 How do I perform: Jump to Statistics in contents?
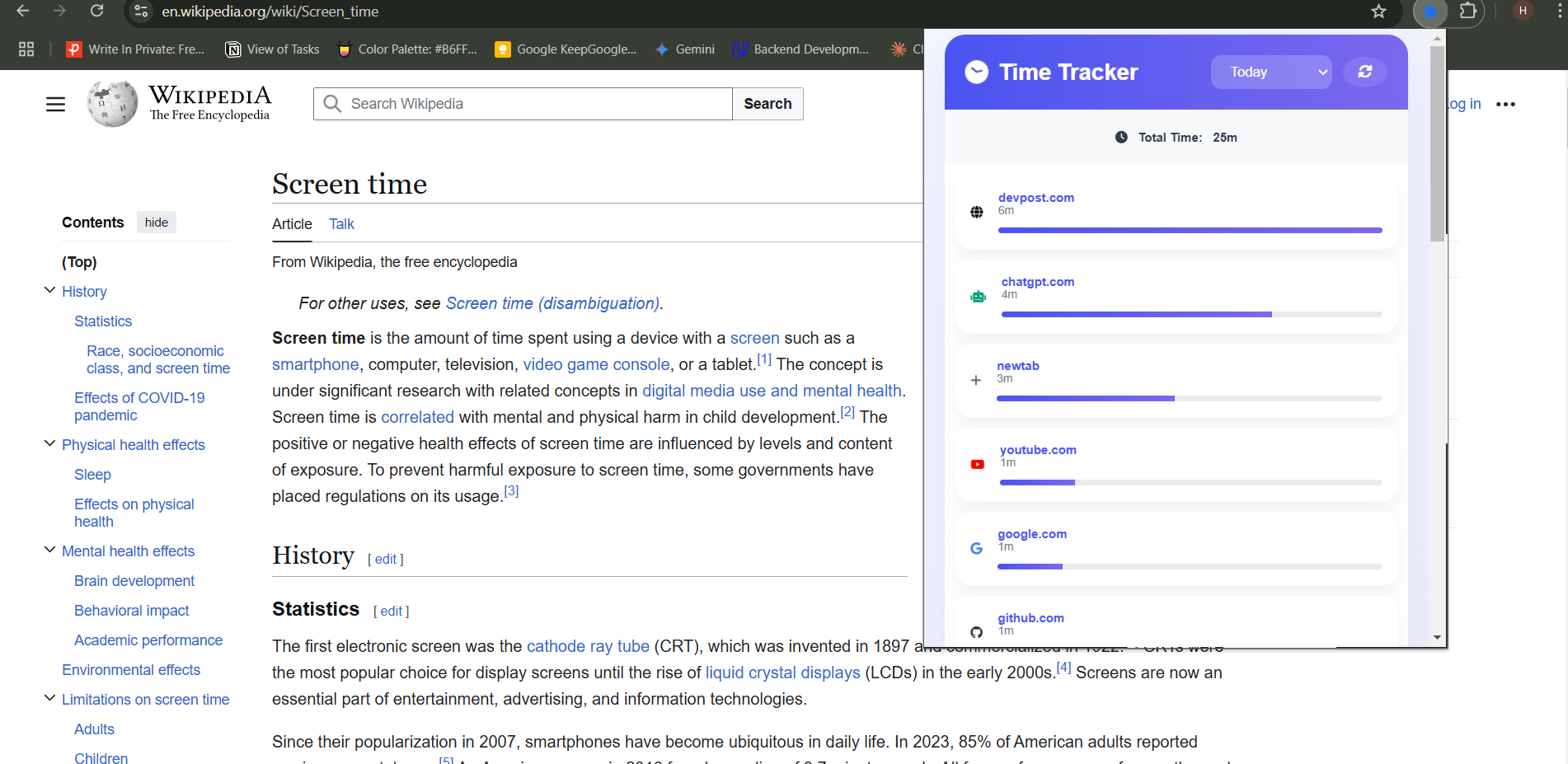click(x=103, y=321)
